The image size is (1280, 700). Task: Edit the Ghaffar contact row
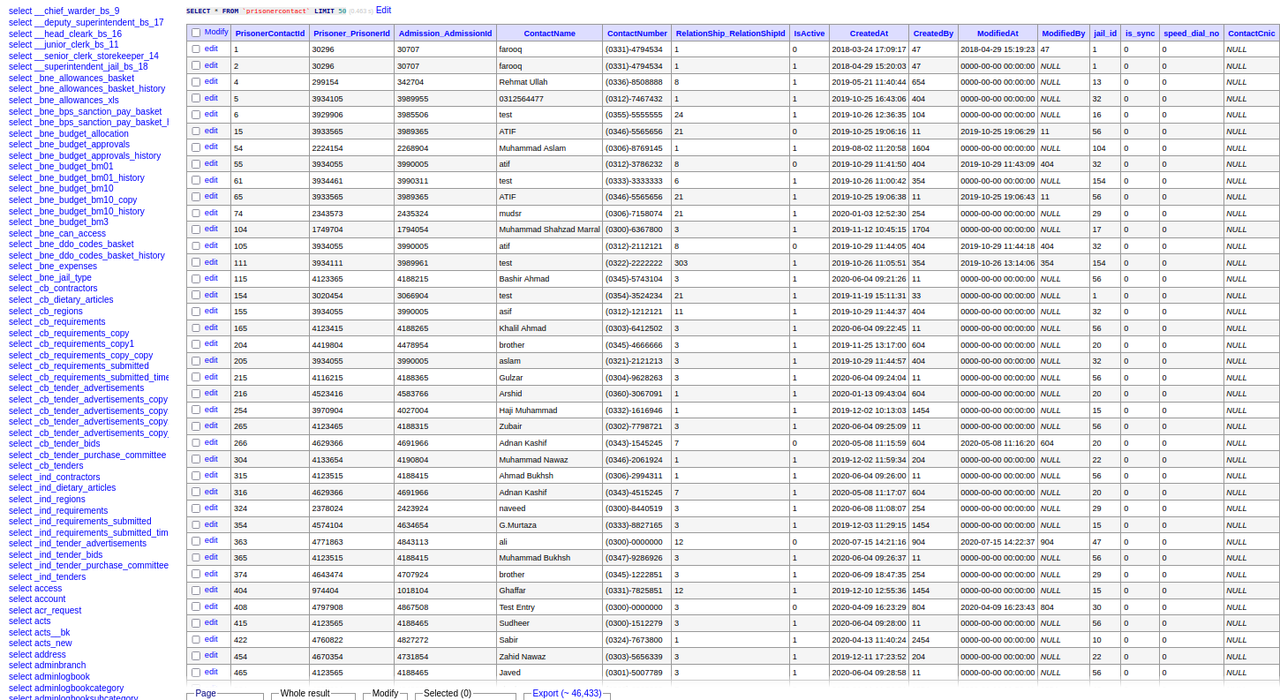(x=211, y=590)
